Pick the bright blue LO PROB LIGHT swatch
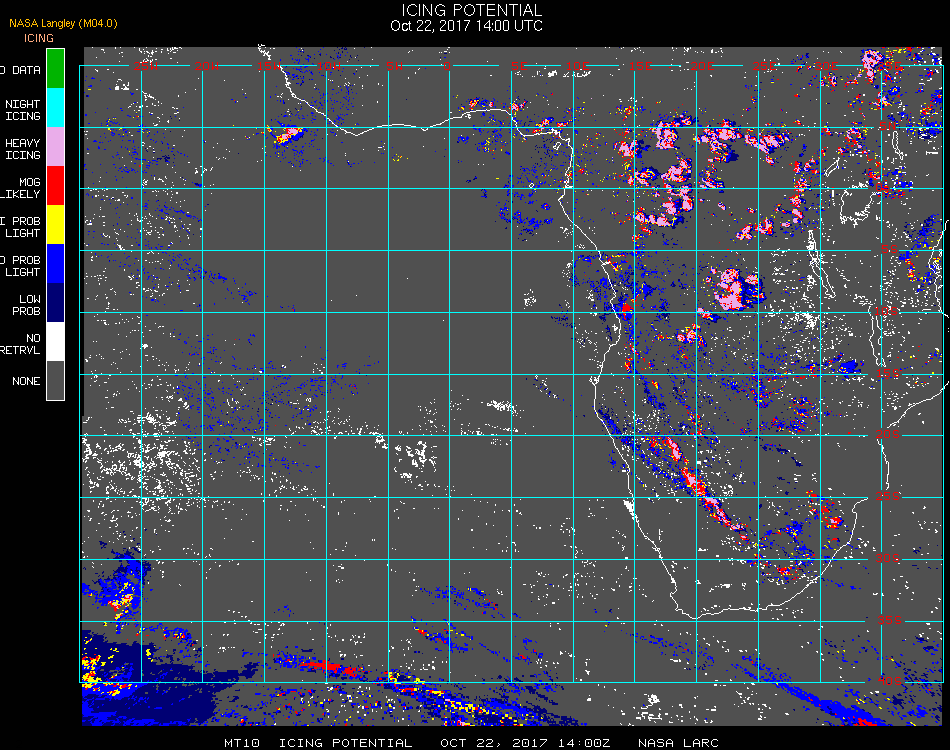 coord(55,264)
